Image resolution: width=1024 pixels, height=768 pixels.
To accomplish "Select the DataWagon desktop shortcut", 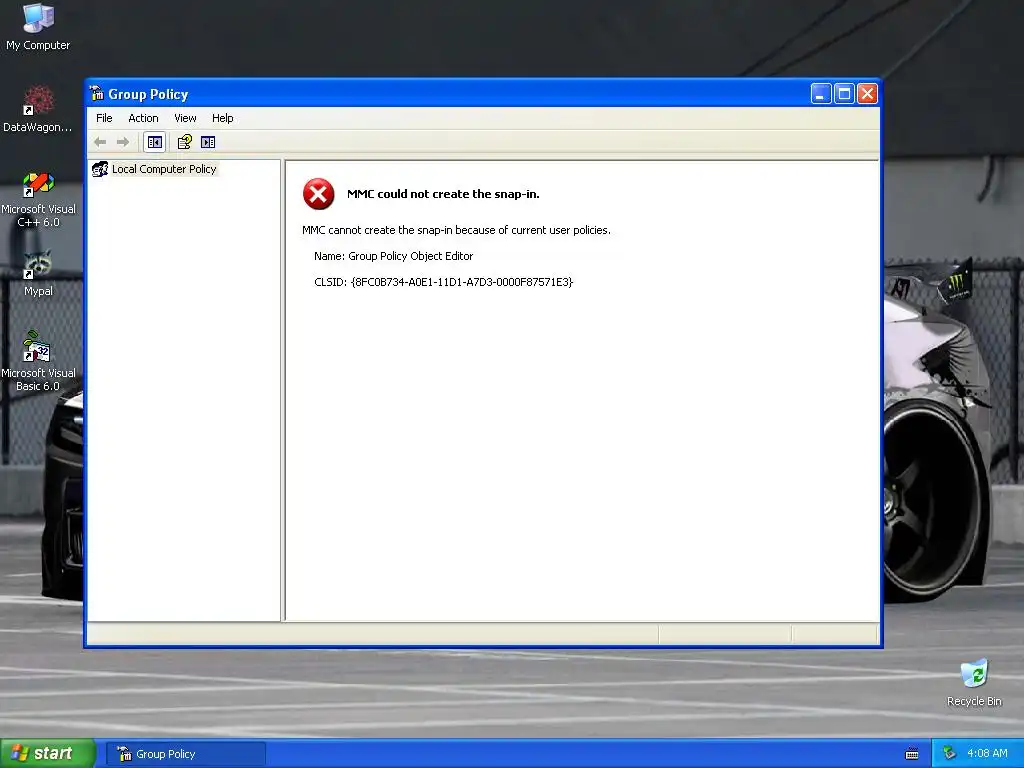I will 37,108.
